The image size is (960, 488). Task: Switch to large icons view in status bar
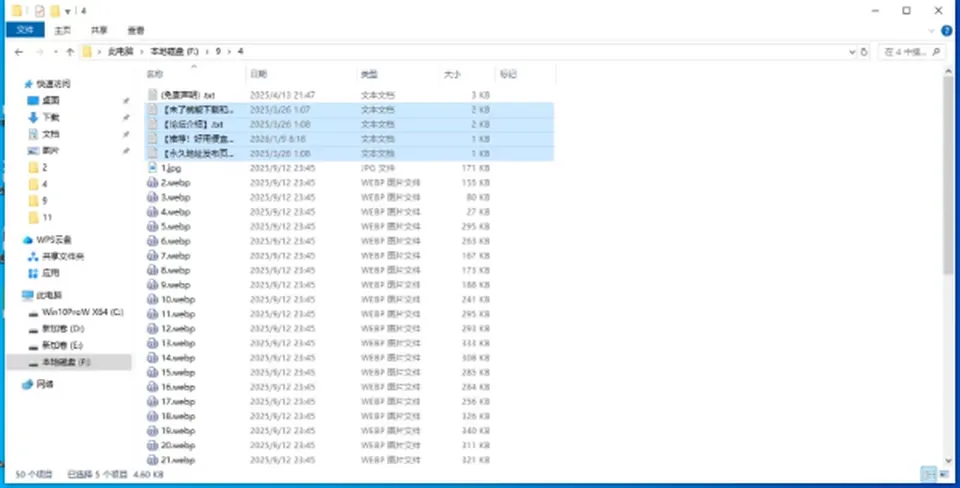tap(945, 474)
